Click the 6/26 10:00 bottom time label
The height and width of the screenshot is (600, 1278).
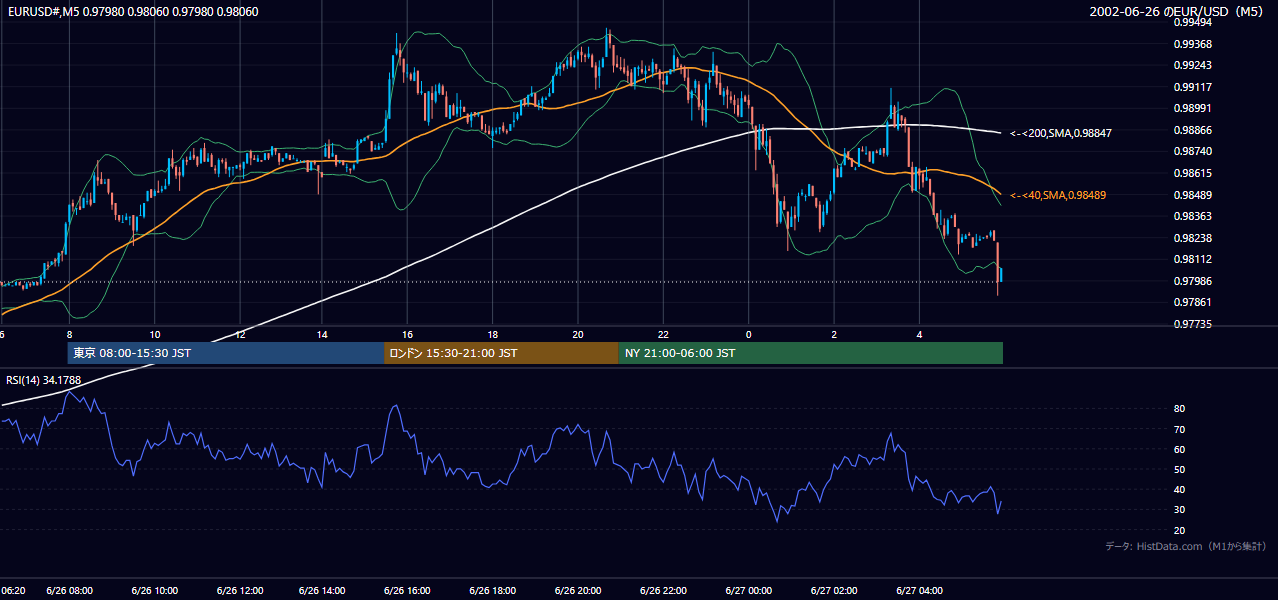[154, 591]
